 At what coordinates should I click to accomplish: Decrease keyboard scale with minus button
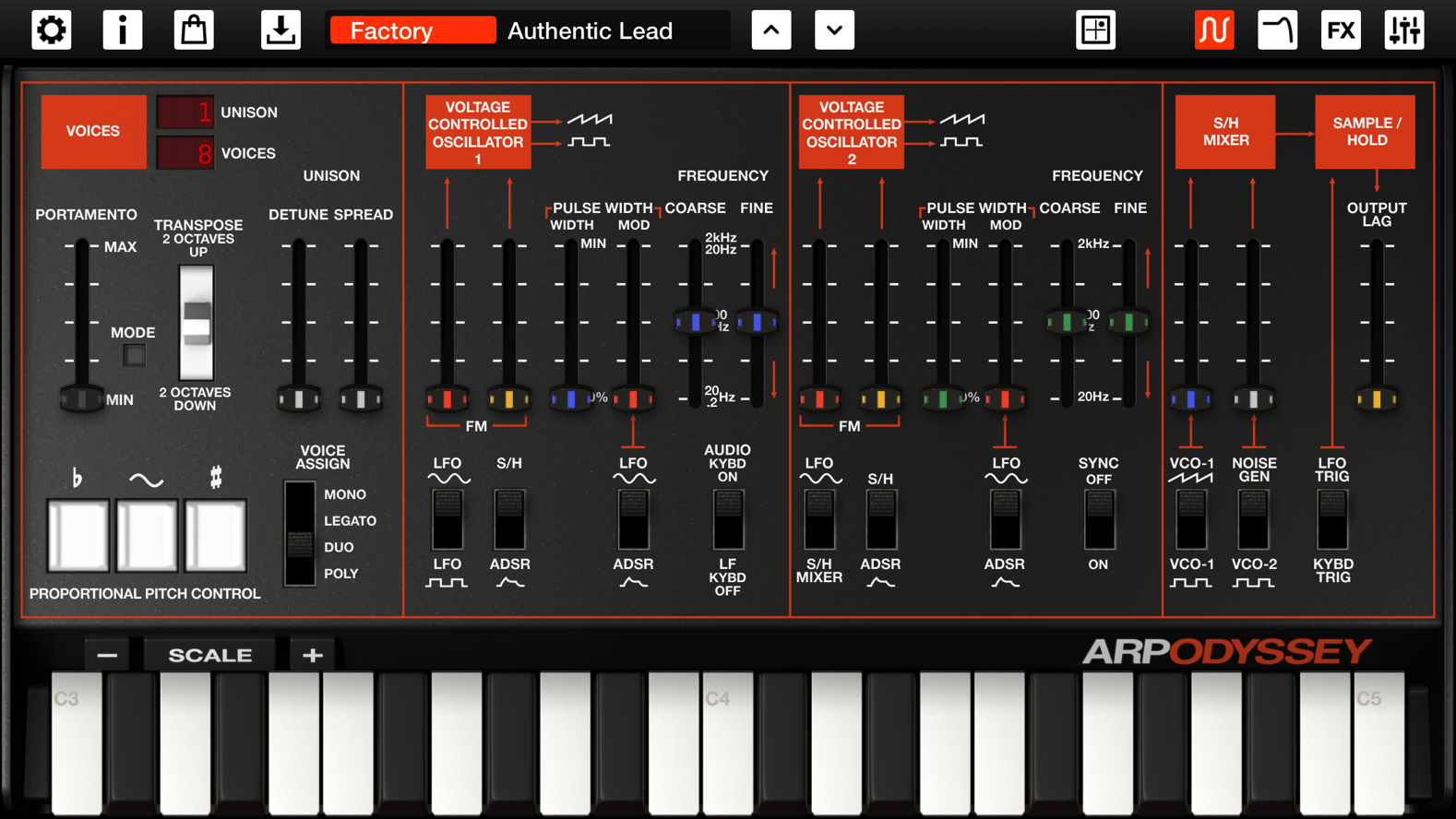click(107, 655)
